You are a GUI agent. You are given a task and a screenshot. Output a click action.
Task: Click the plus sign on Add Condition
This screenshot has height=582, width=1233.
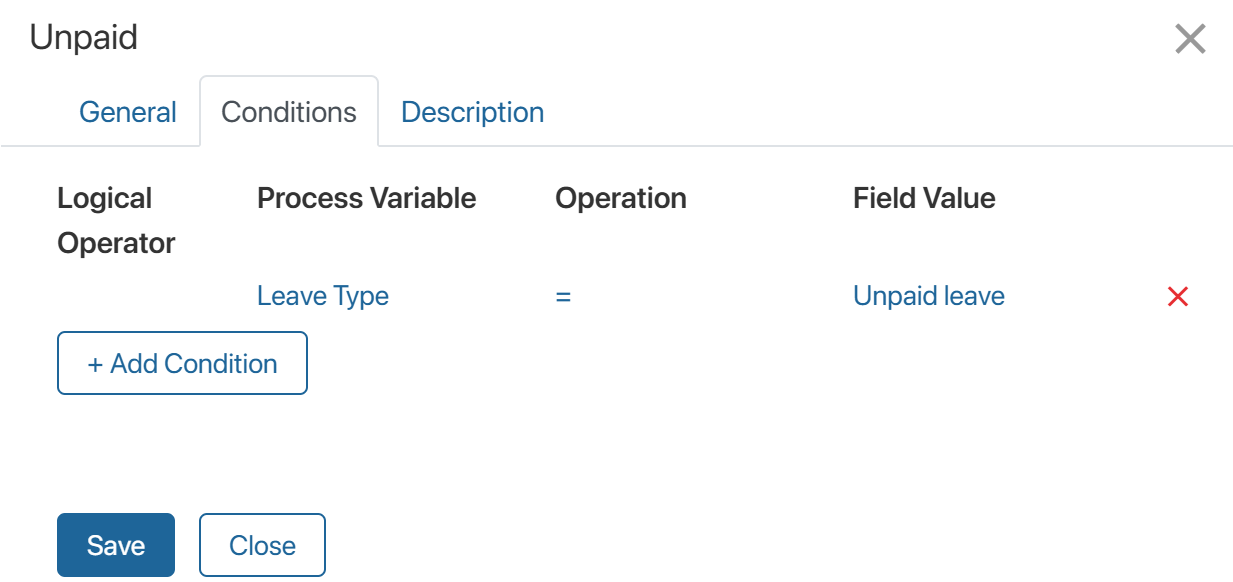96,364
